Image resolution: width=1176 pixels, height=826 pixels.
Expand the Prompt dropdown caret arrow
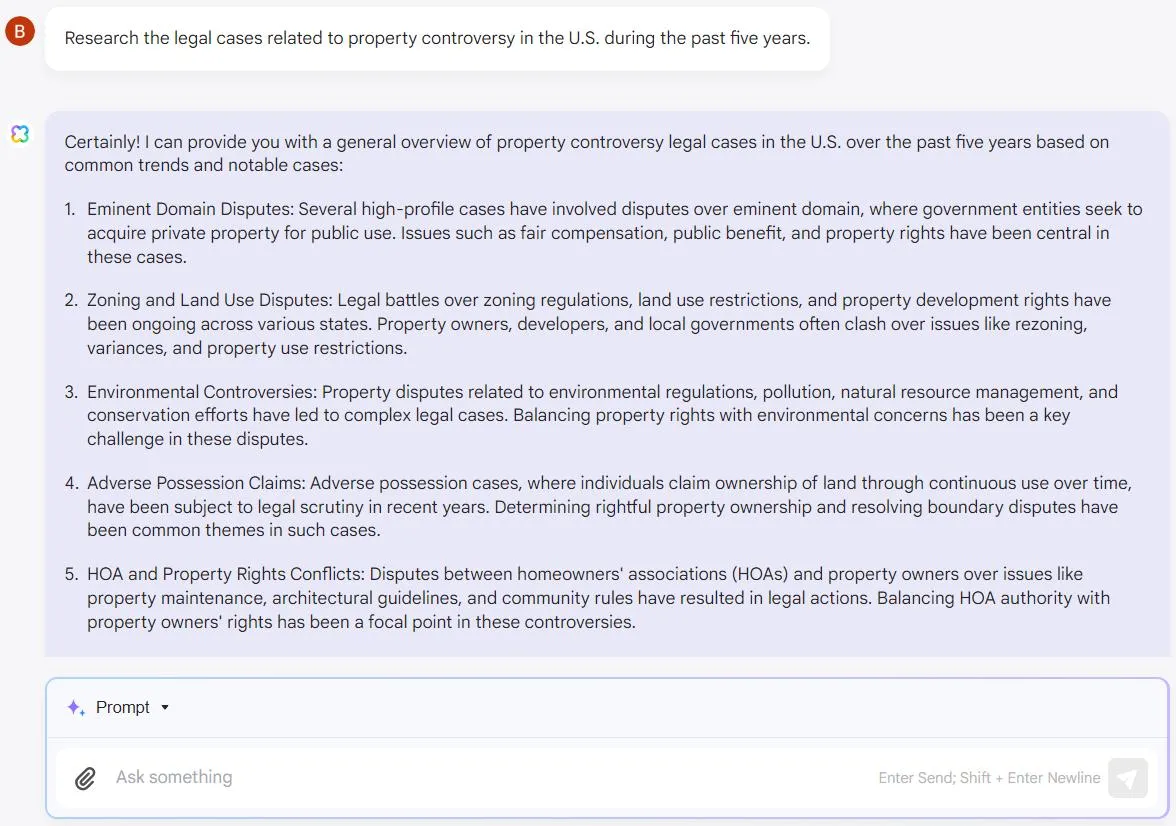click(165, 707)
